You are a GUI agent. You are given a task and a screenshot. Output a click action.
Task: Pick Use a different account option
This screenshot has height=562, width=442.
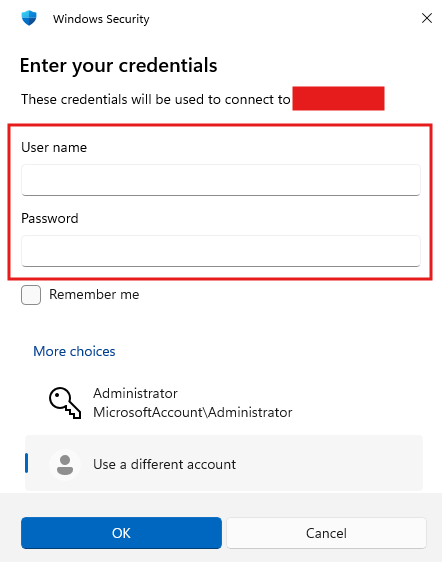pyautogui.click(x=224, y=463)
